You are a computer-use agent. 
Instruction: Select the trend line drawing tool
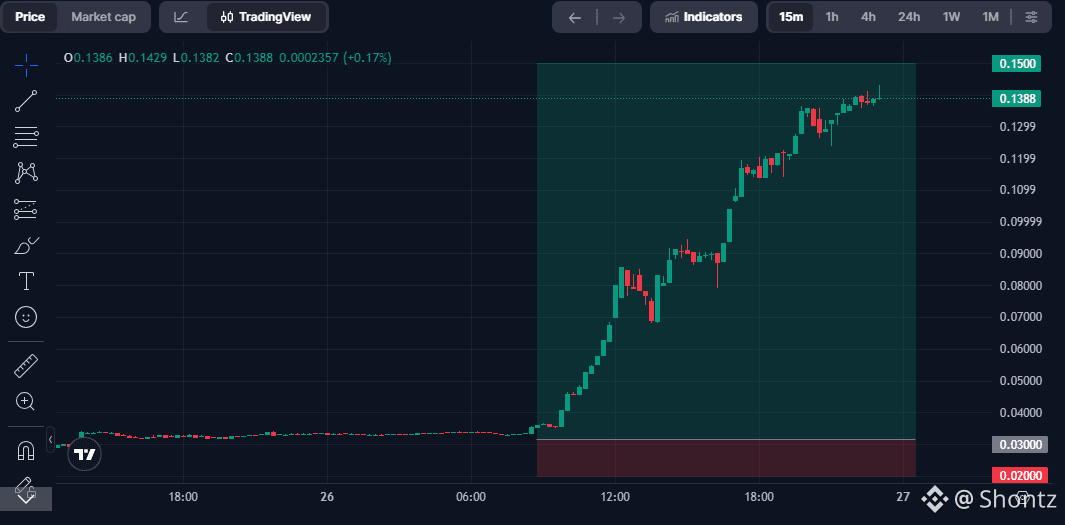[x=26, y=101]
